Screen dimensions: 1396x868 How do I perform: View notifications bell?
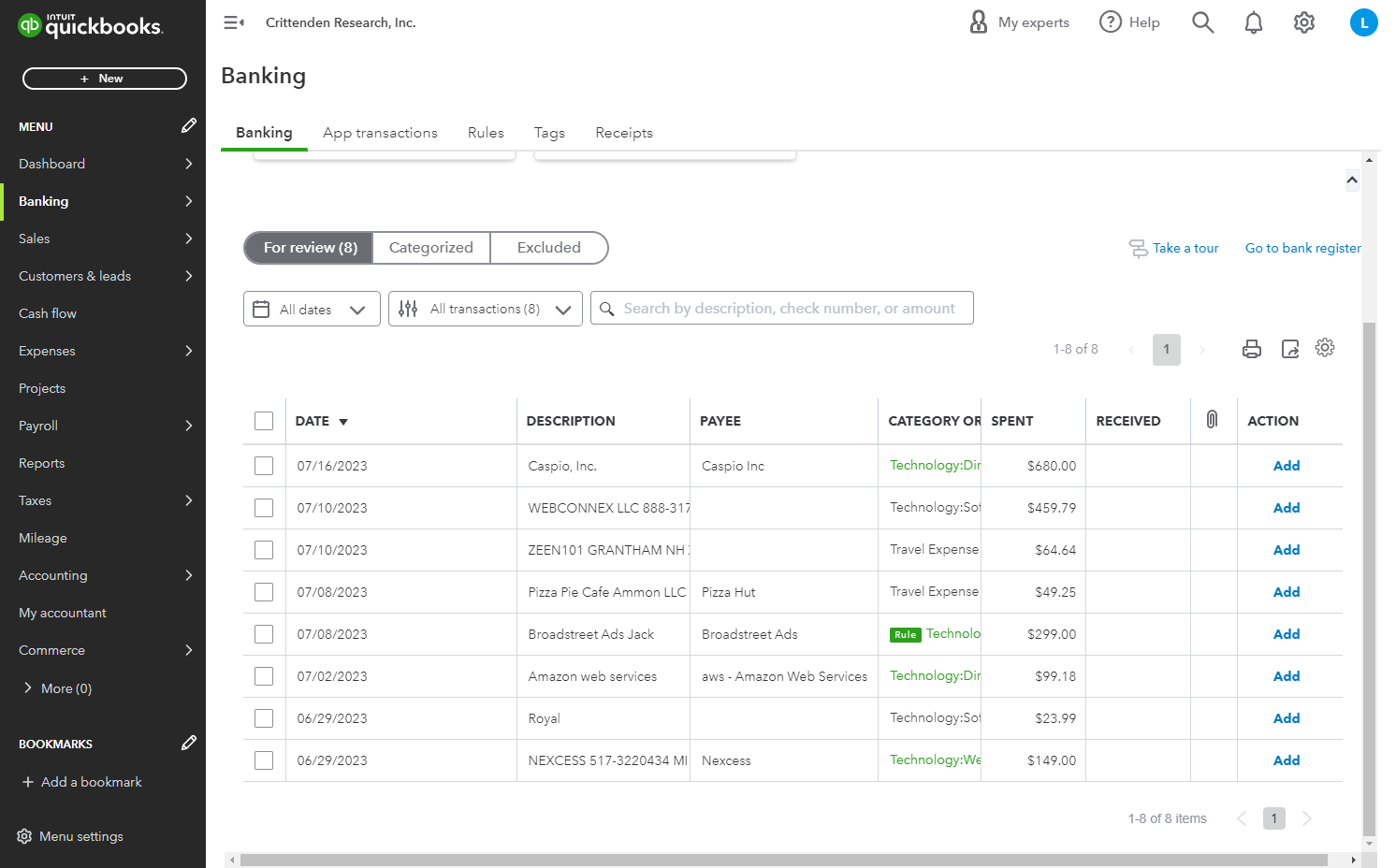tap(1254, 22)
